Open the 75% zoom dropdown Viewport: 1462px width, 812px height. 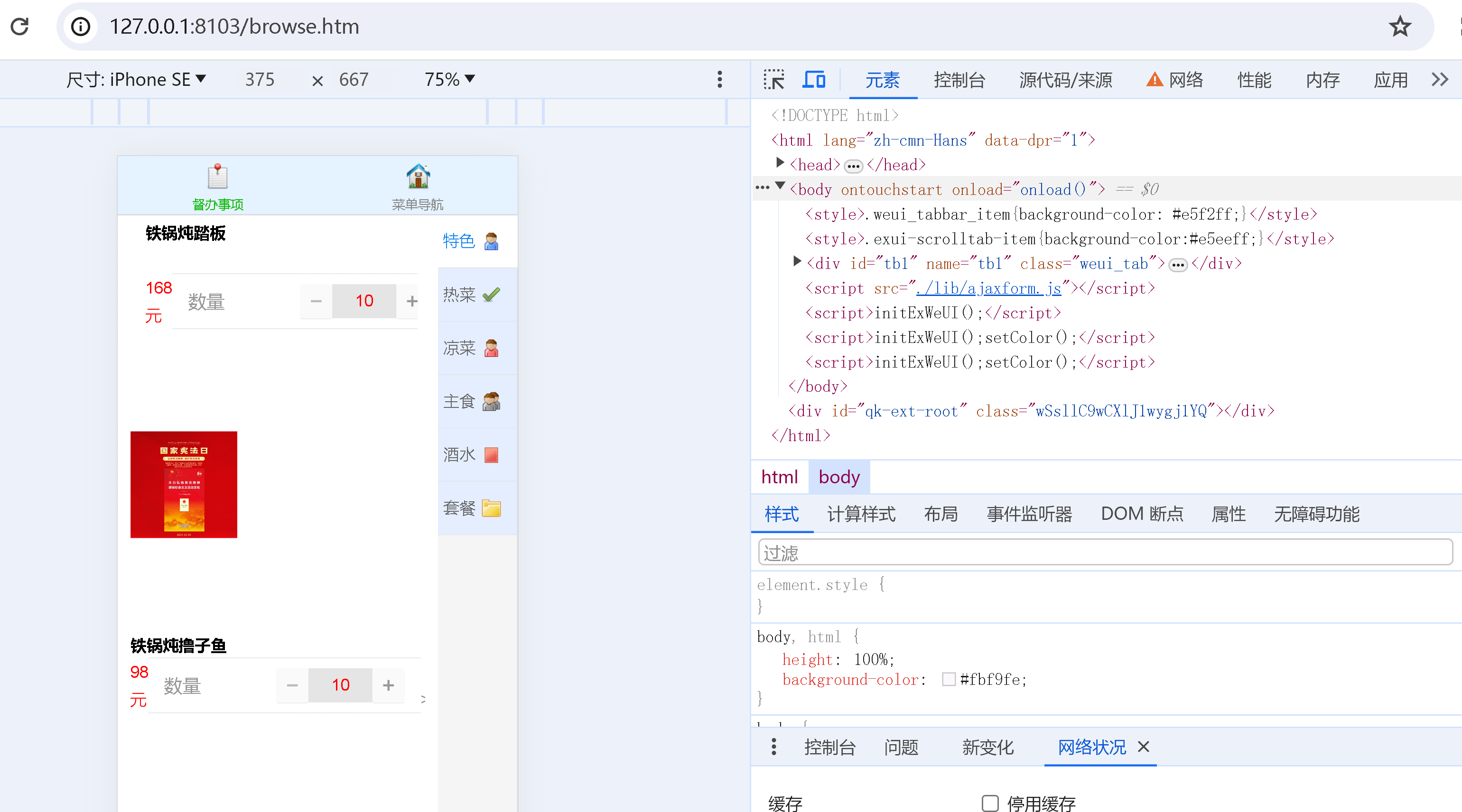coord(449,79)
